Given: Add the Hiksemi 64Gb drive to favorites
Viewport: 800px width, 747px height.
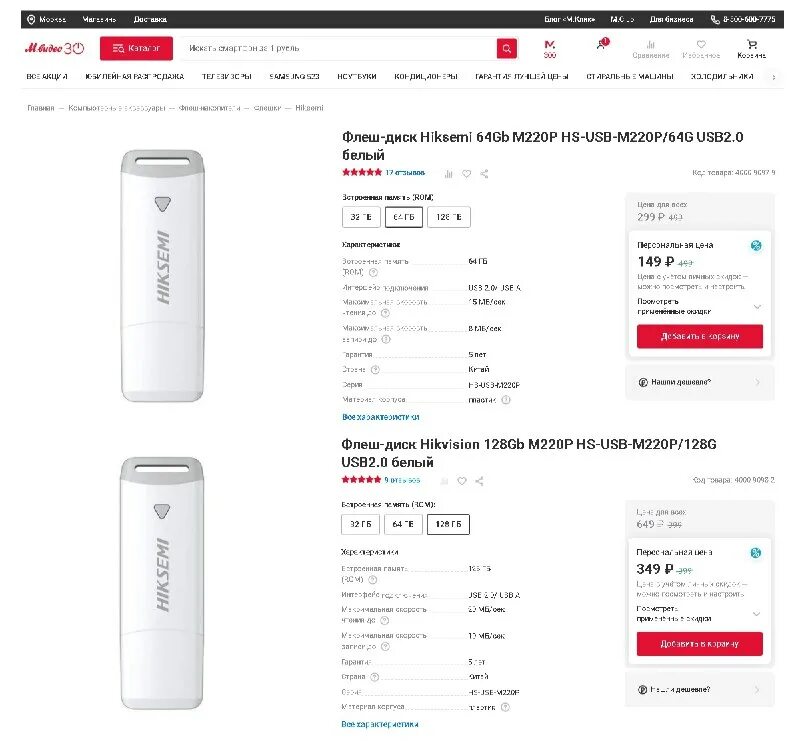Looking at the screenshot, I should (466, 174).
